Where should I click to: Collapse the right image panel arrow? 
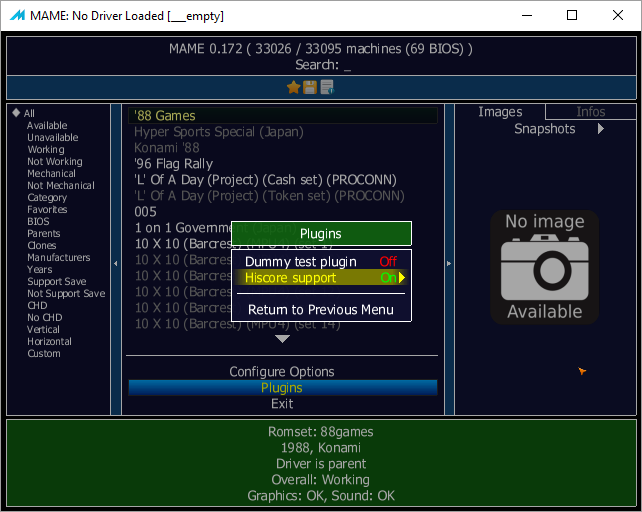[x=449, y=263]
